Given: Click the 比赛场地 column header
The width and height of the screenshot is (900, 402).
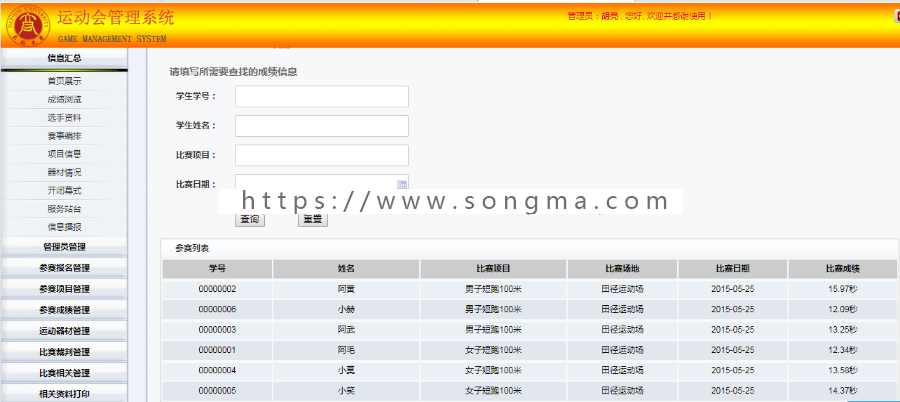Looking at the screenshot, I should (622, 269).
